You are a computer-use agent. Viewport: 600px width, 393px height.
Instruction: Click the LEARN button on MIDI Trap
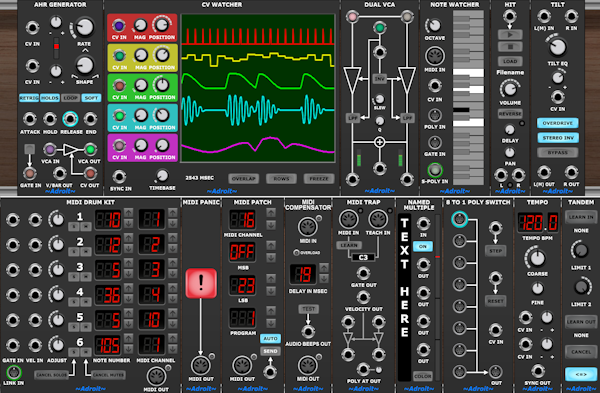349,245
